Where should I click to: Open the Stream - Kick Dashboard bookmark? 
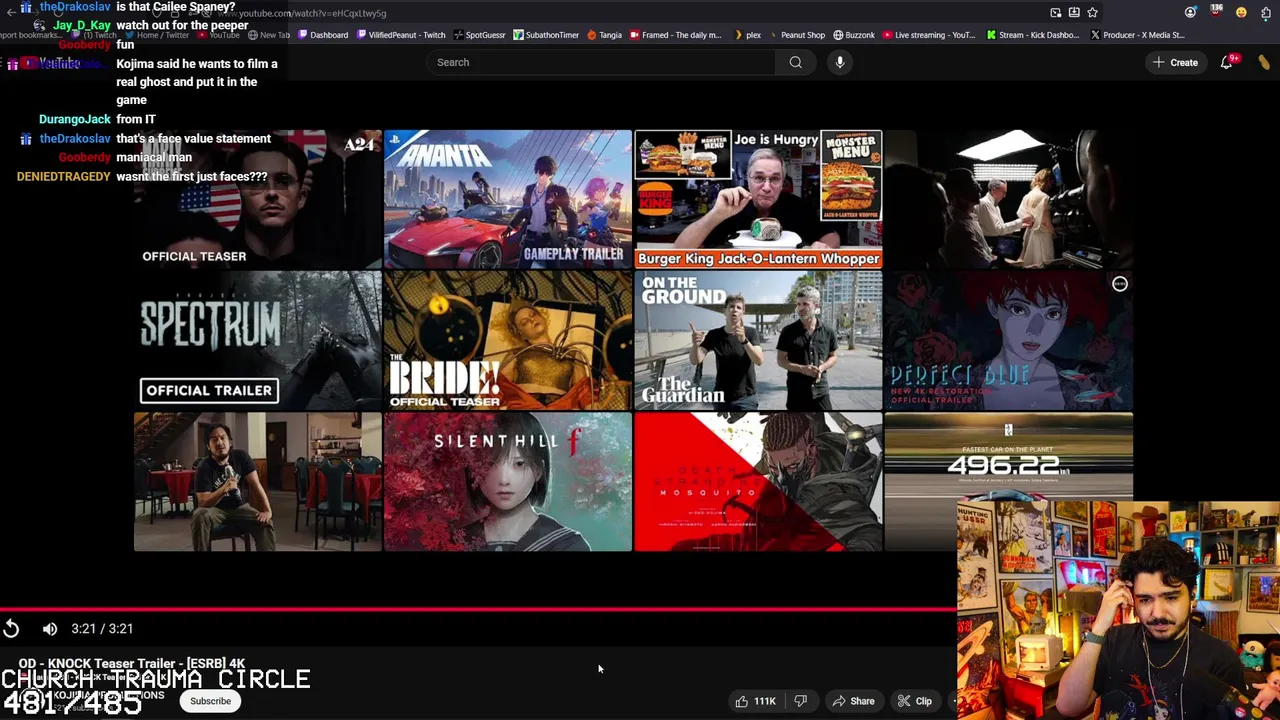click(1033, 35)
